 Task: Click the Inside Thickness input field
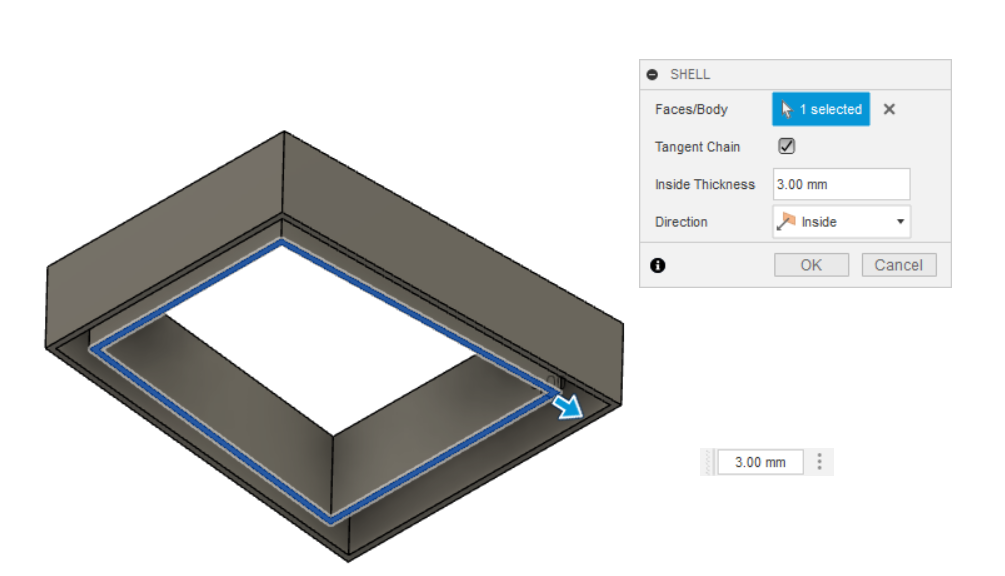click(841, 184)
